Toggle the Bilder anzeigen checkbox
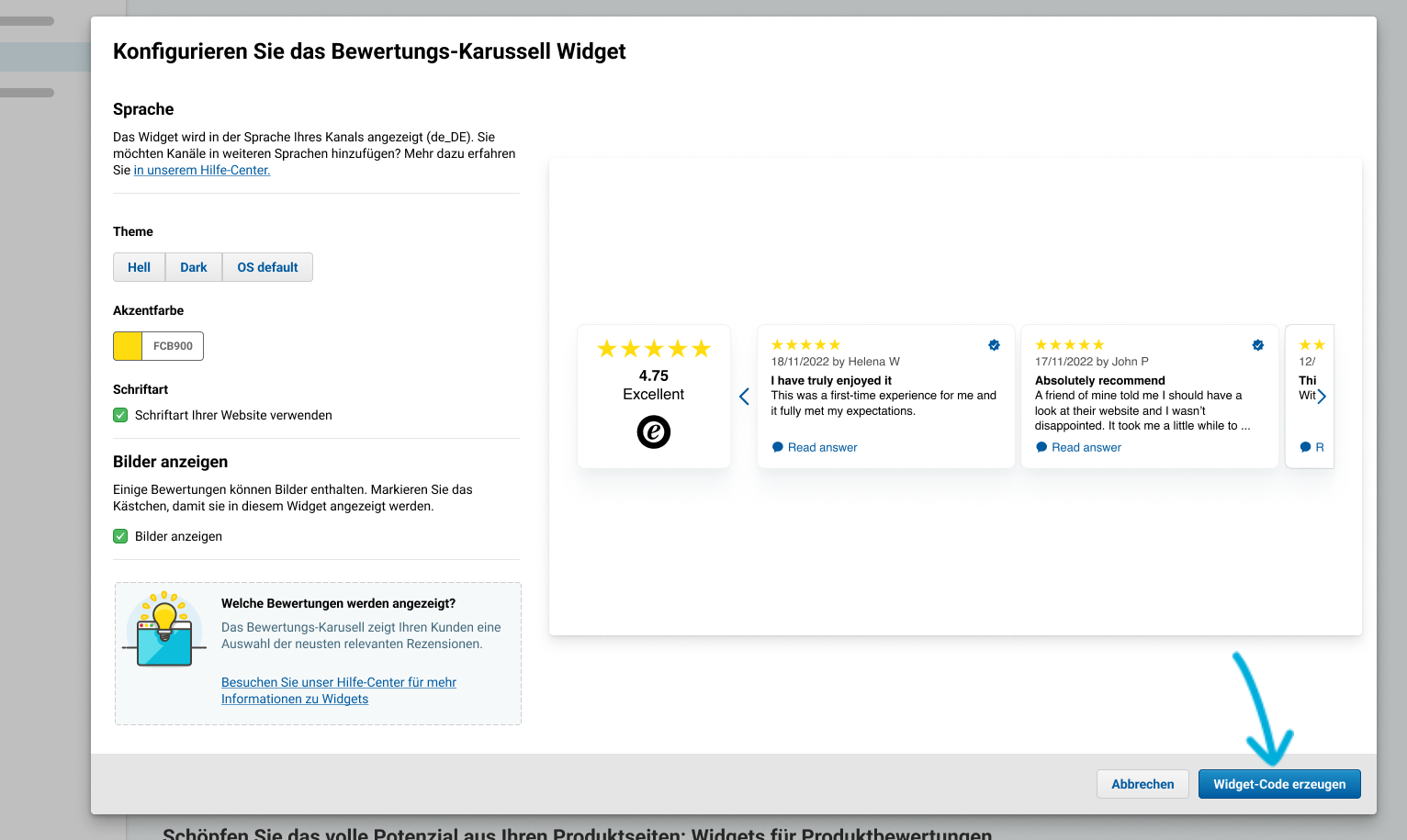 (x=120, y=536)
